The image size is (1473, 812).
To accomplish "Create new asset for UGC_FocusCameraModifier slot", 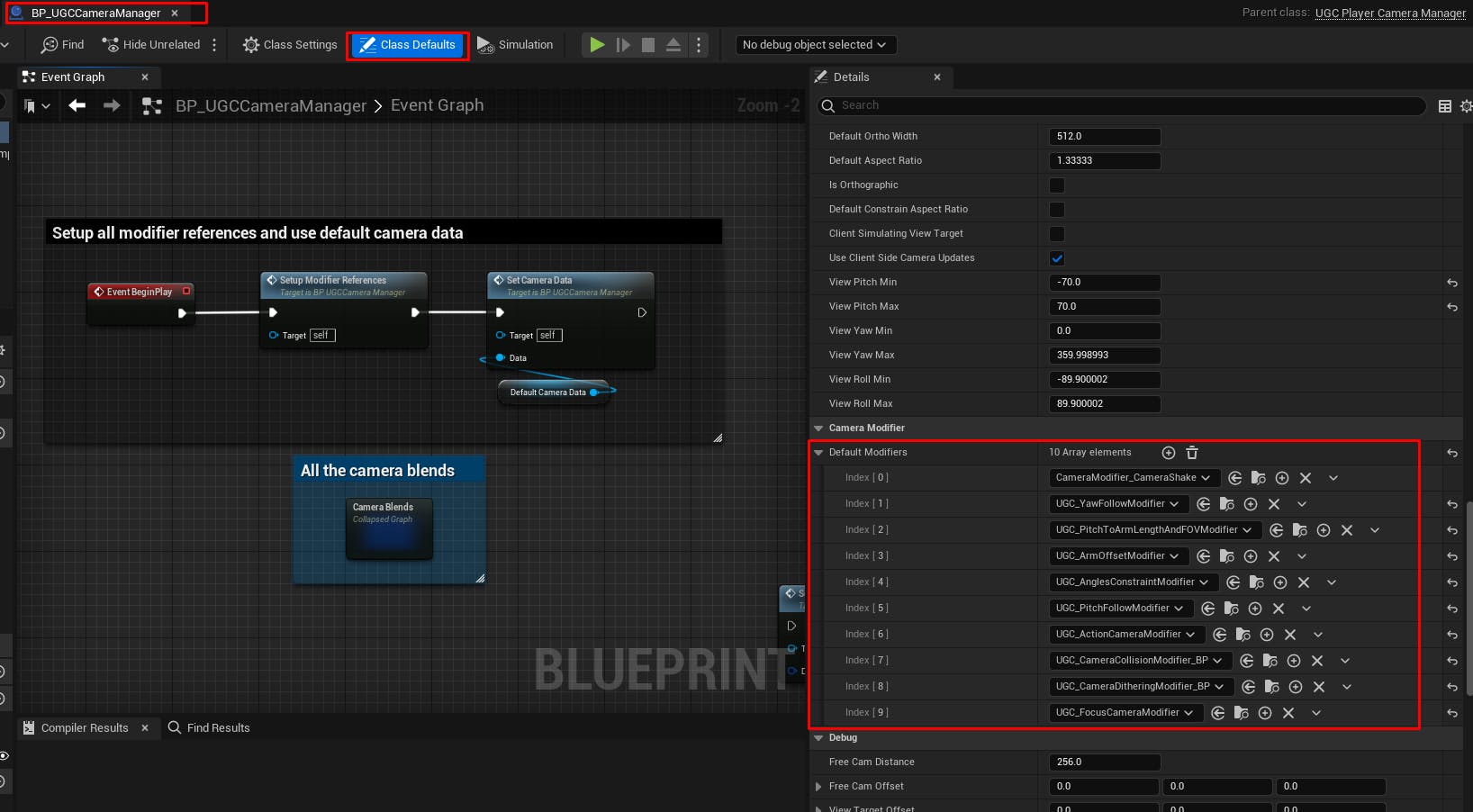I will tap(1265, 712).
